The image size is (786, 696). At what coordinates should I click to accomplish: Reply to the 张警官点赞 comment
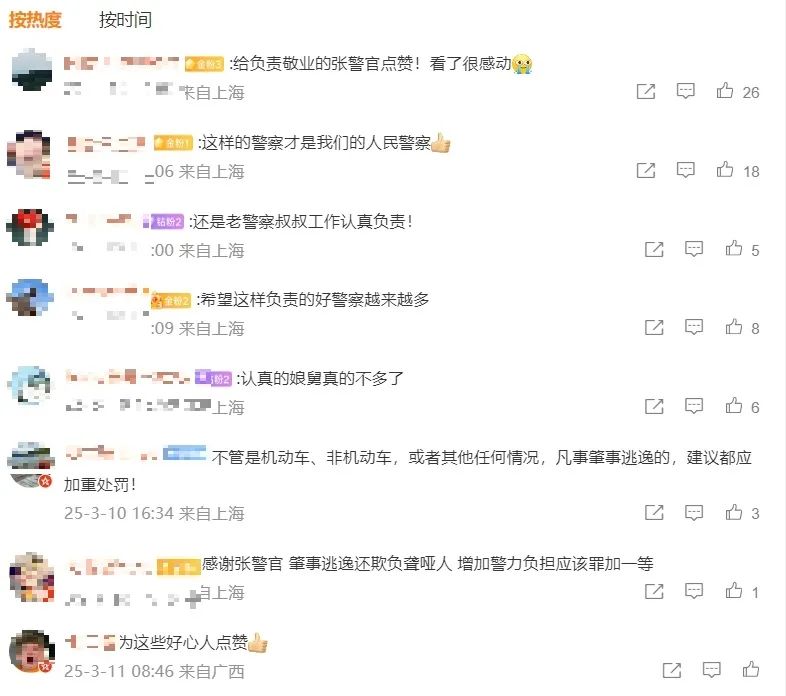click(685, 91)
